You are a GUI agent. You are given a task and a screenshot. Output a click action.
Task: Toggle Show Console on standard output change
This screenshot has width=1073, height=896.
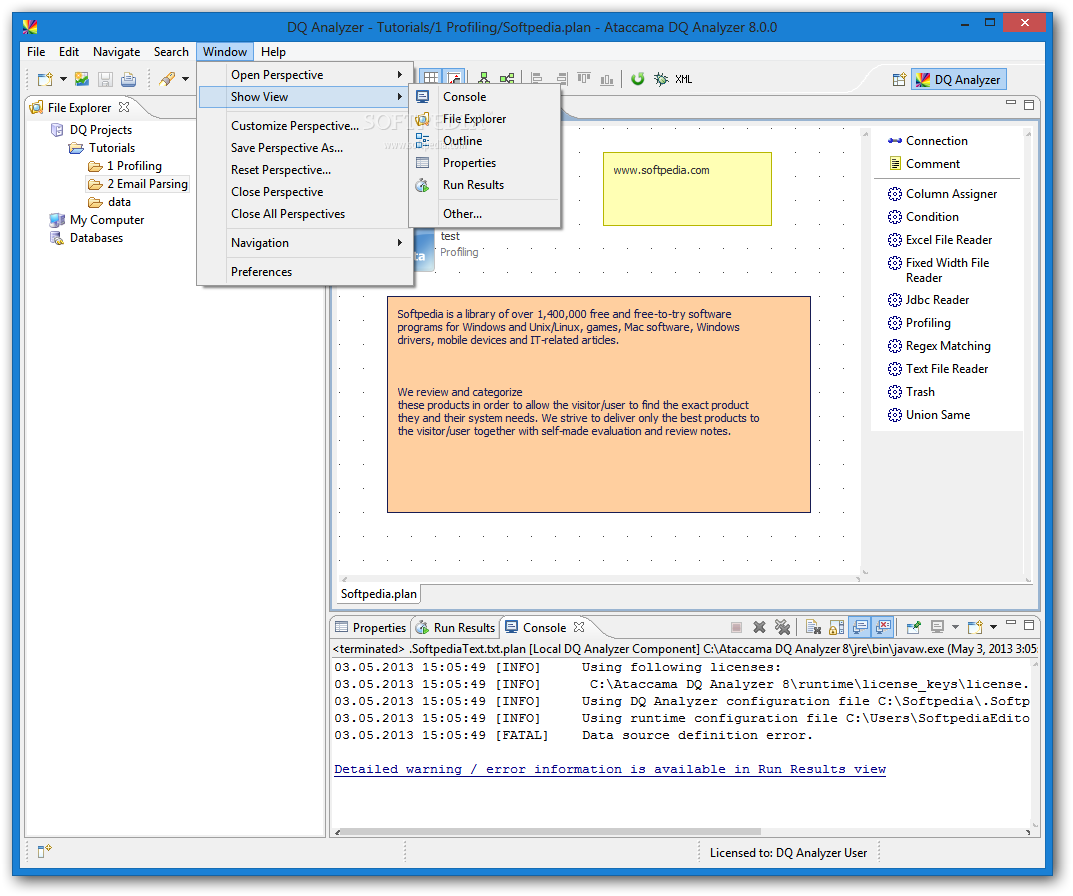pyautogui.click(x=860, y=627)
